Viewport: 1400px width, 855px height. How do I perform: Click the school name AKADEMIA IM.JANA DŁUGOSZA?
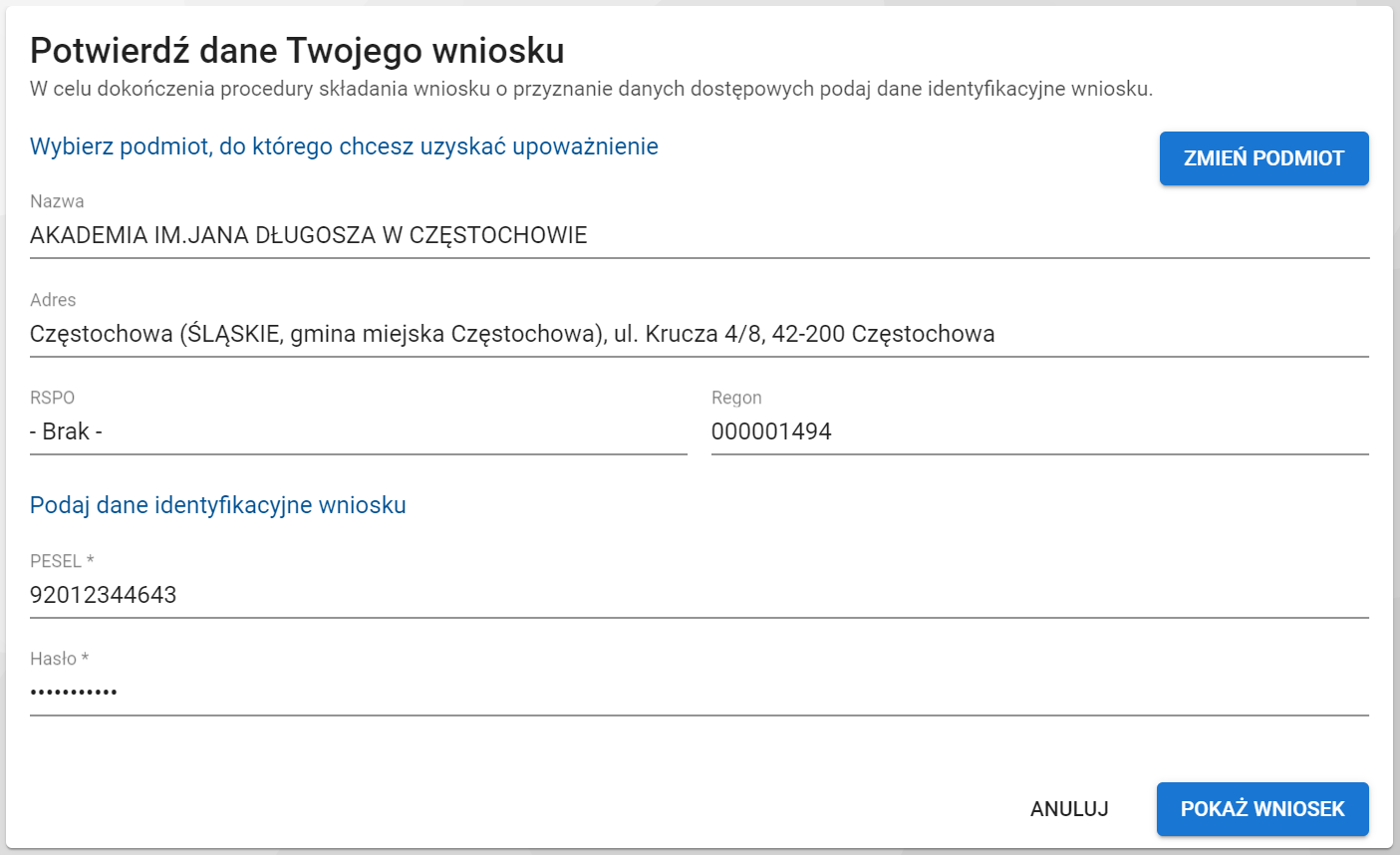coord(309,236)
